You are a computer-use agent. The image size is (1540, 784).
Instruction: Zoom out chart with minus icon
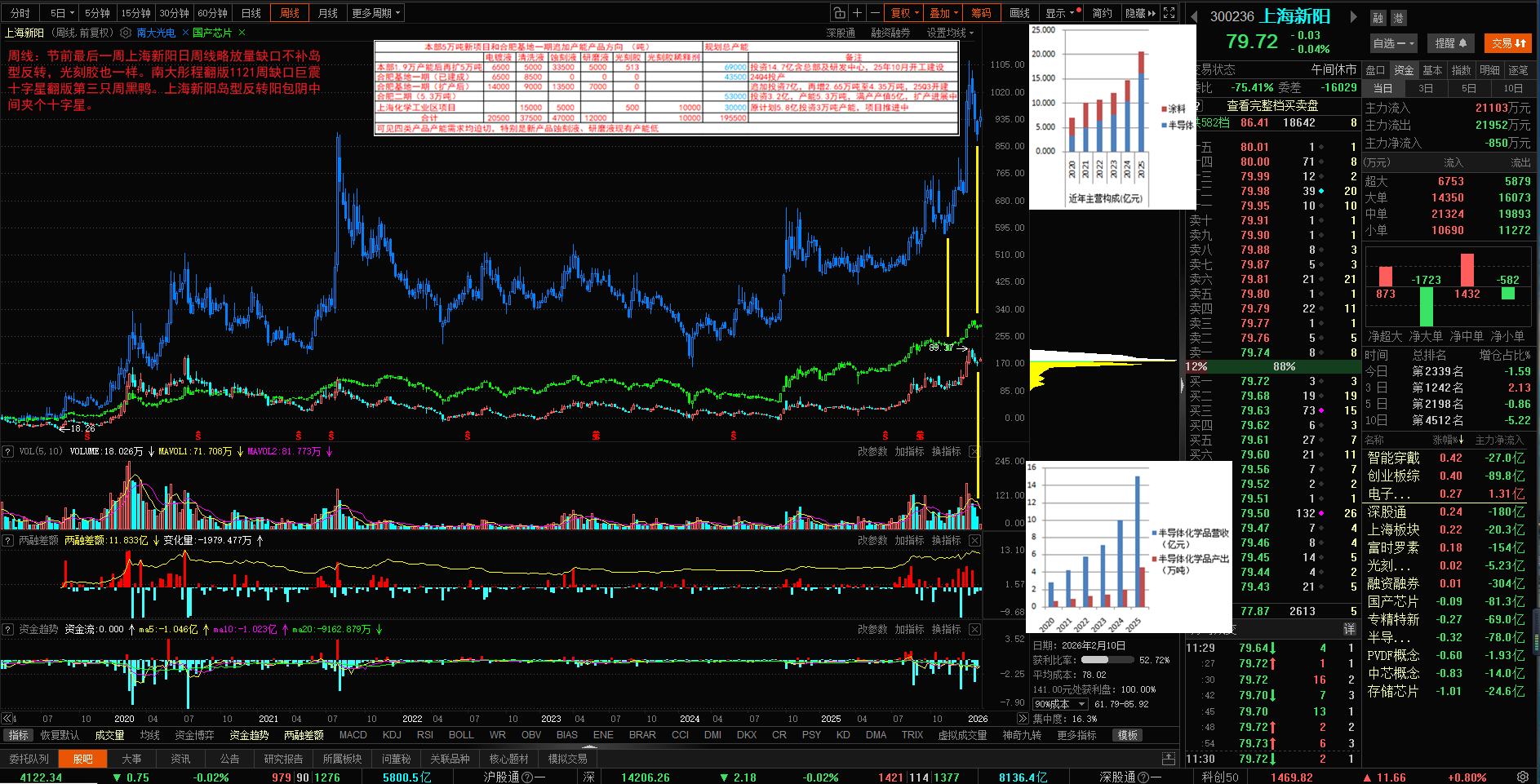click(875, 13)
